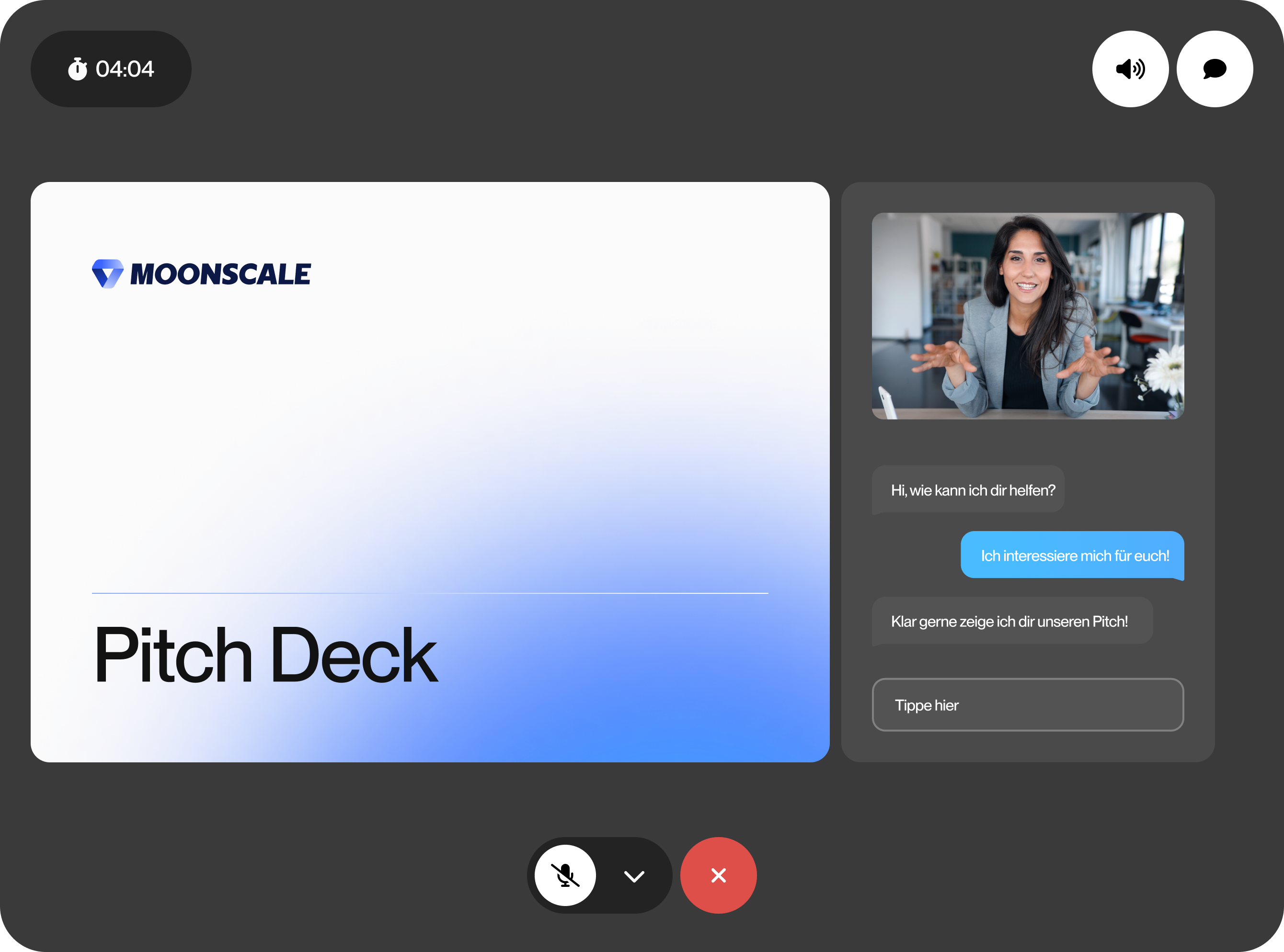Select message "Ich interessiere mich für euch!"
The image size is (1284, 952).
click(x=1072, y=555)
